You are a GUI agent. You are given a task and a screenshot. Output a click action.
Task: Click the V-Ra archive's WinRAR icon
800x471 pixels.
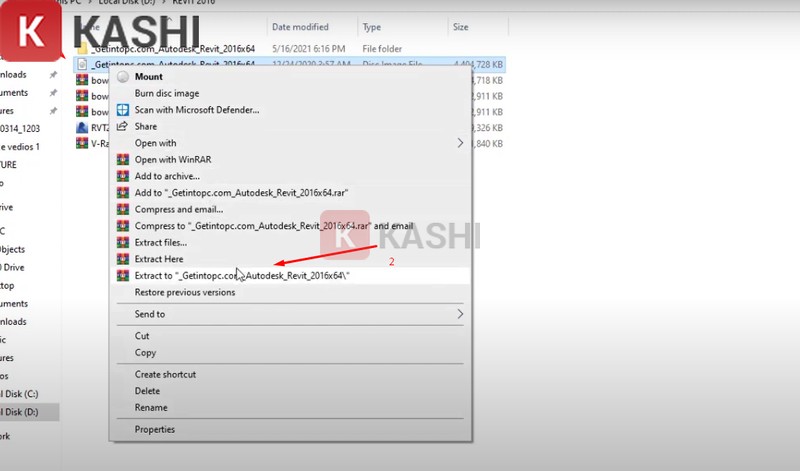tap(82, 143)
